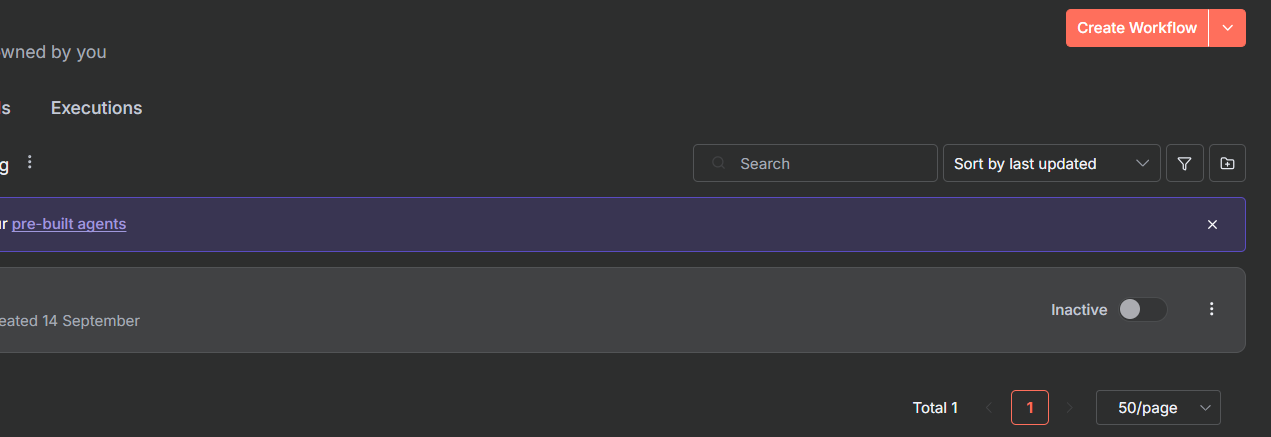Image resolution: width=1271 pixels, height=437 pixels.
Task: Go to the next page arrow
Action: pyautogui.click(x=1069, y=408)
